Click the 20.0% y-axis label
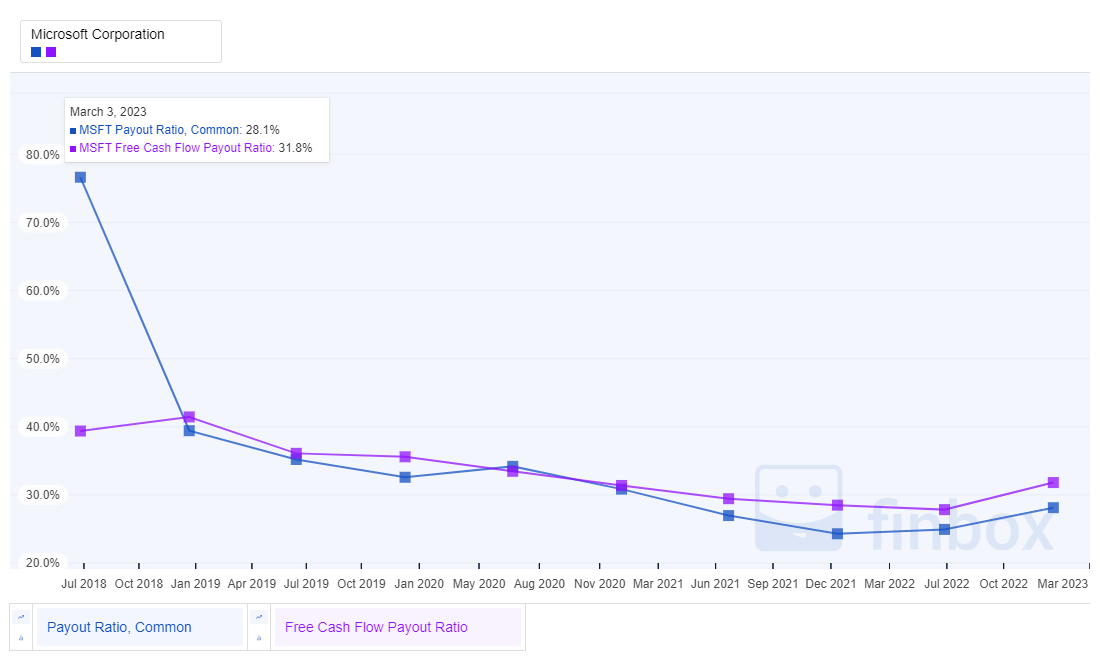This screenshot has height=661, width=1100. [43, 563]
